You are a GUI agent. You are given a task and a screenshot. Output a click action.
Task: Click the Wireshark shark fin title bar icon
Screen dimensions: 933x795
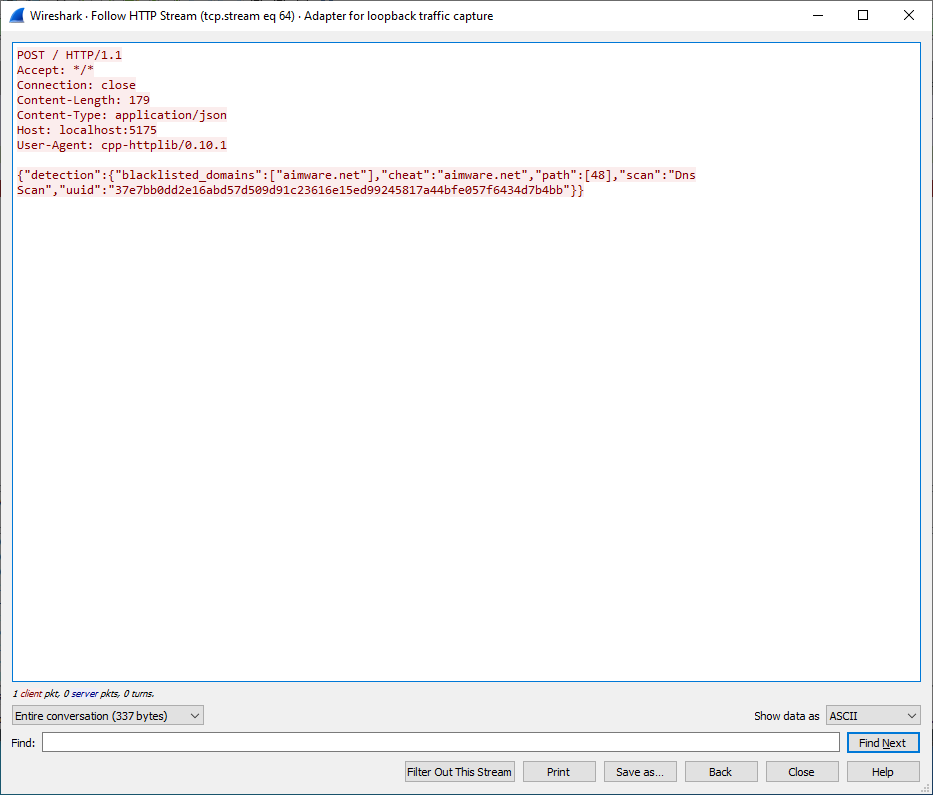pyautogui.click(x=17, y=16)
